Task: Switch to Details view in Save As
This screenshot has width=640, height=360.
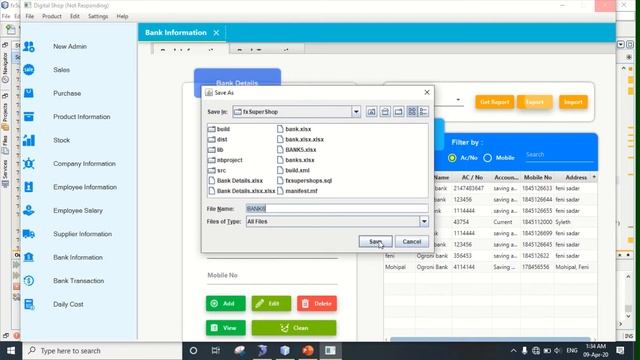Action: pos(423,111)
